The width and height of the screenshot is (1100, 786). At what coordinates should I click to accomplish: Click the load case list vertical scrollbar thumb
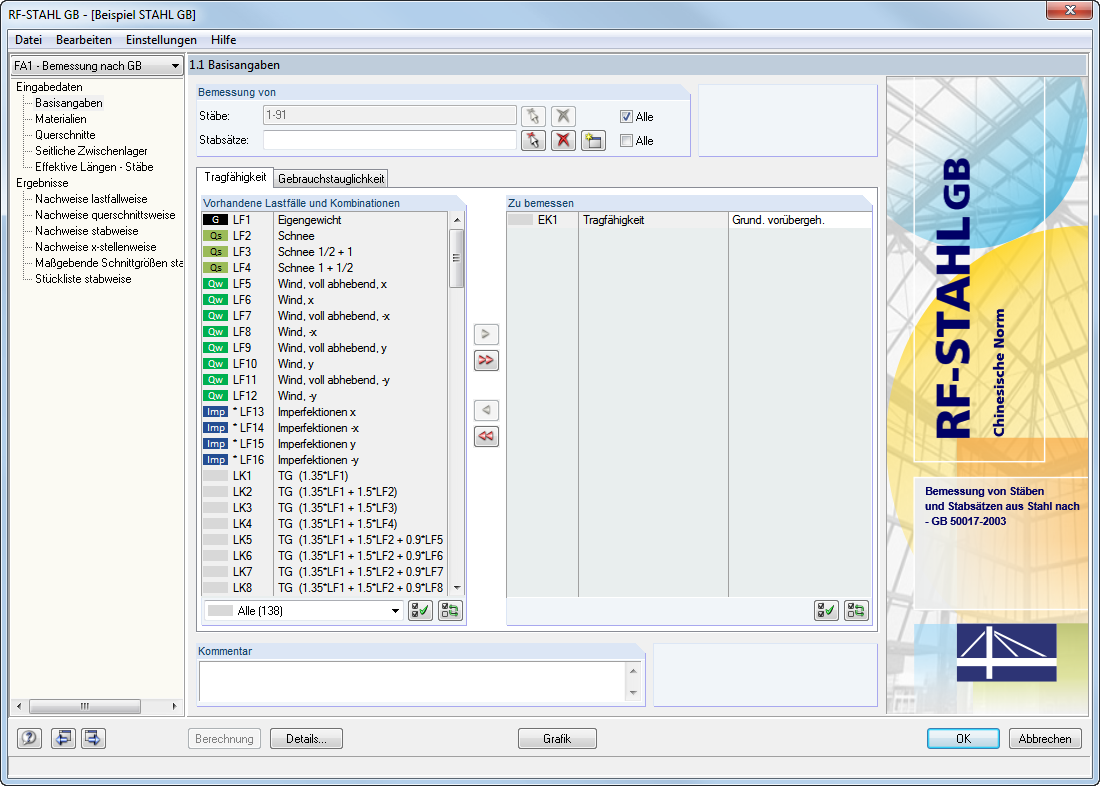tap(456, 258)
